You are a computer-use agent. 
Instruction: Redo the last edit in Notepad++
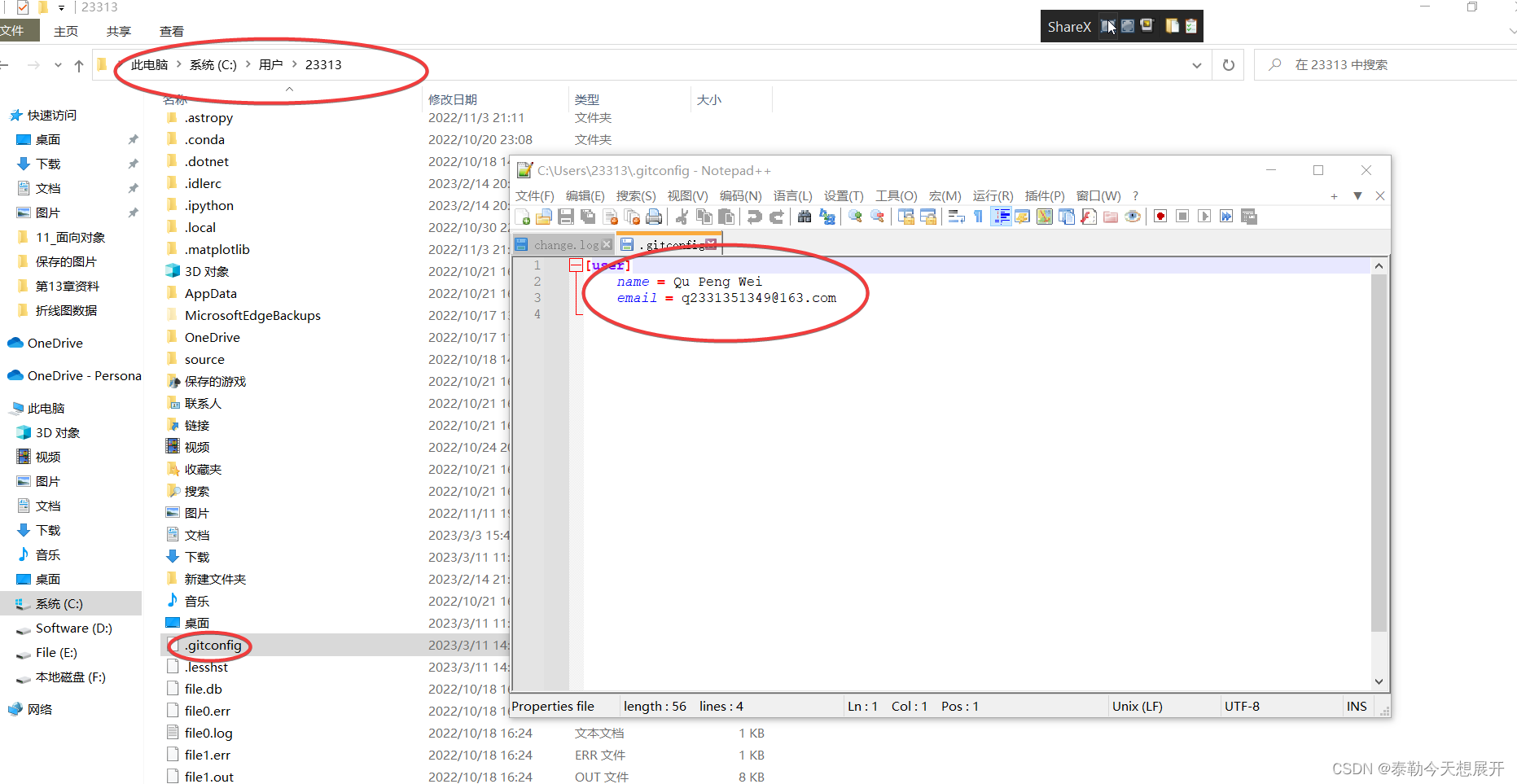click(777, 217)
